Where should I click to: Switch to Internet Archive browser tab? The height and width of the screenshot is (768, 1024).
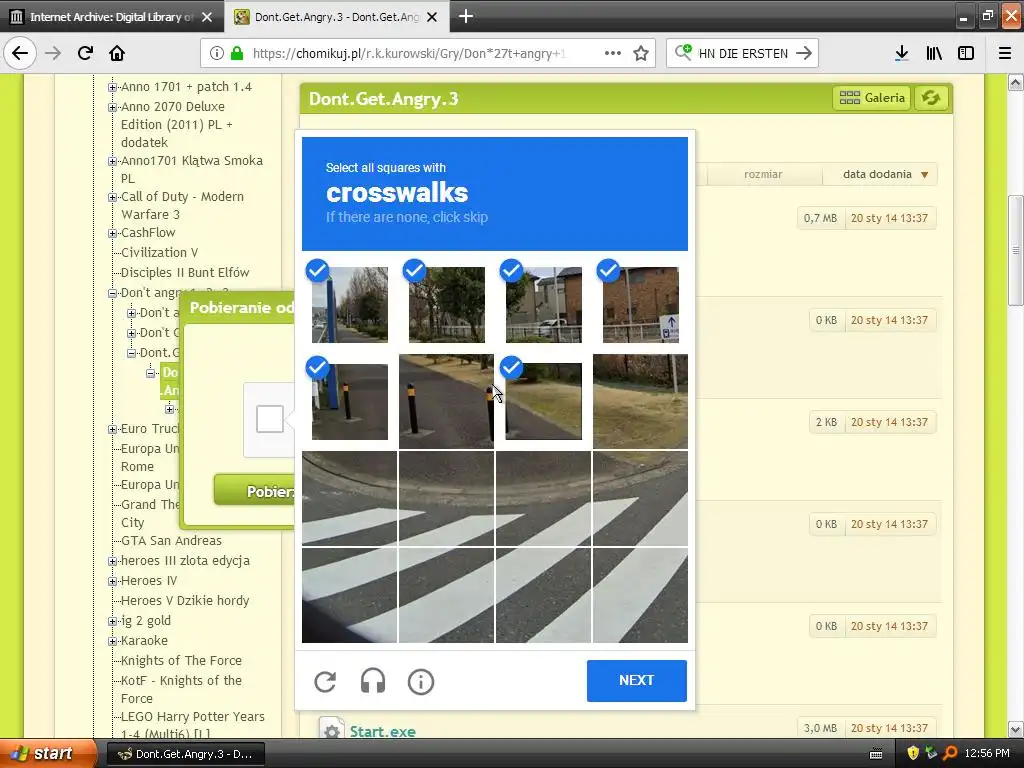(x=112, y=17)
